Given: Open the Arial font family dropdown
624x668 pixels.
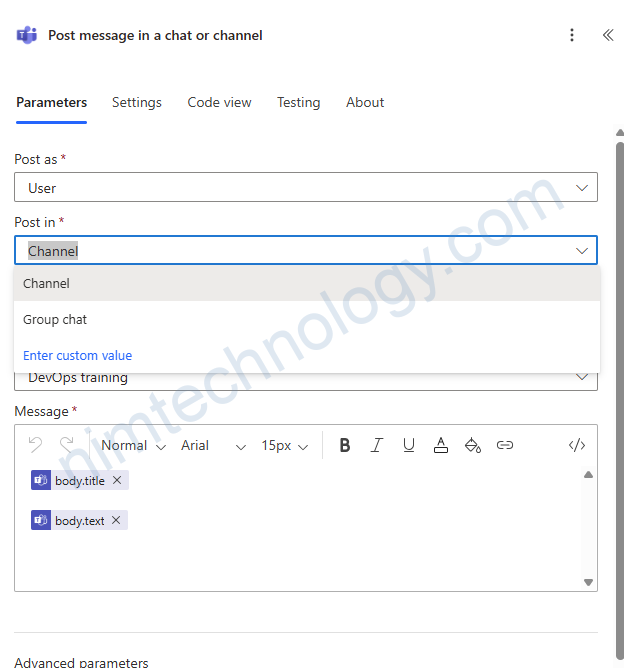Looking at the screenshot, I should click(x=213, y=446).
